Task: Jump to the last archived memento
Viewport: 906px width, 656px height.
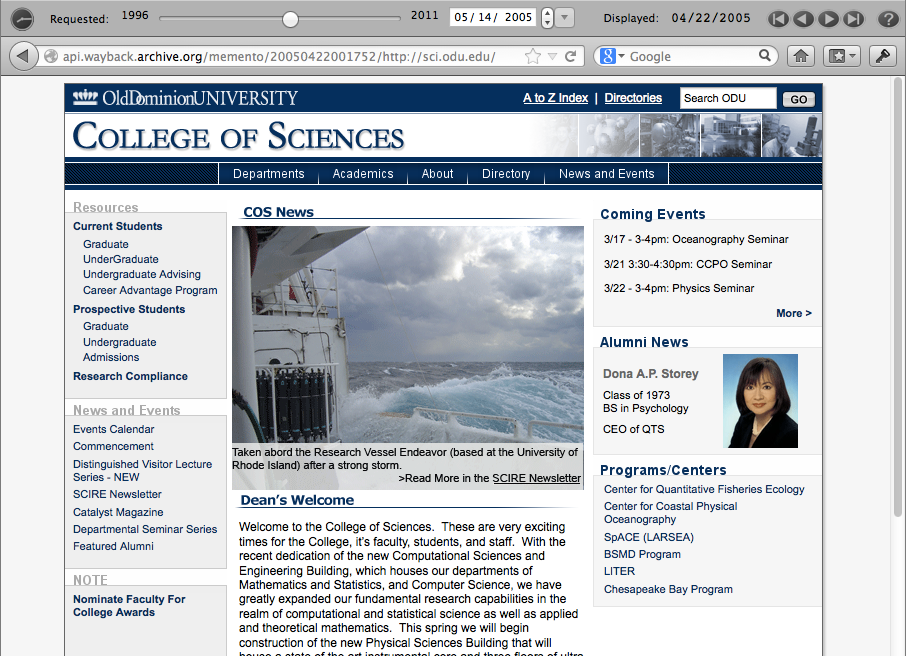Action: 853,19
